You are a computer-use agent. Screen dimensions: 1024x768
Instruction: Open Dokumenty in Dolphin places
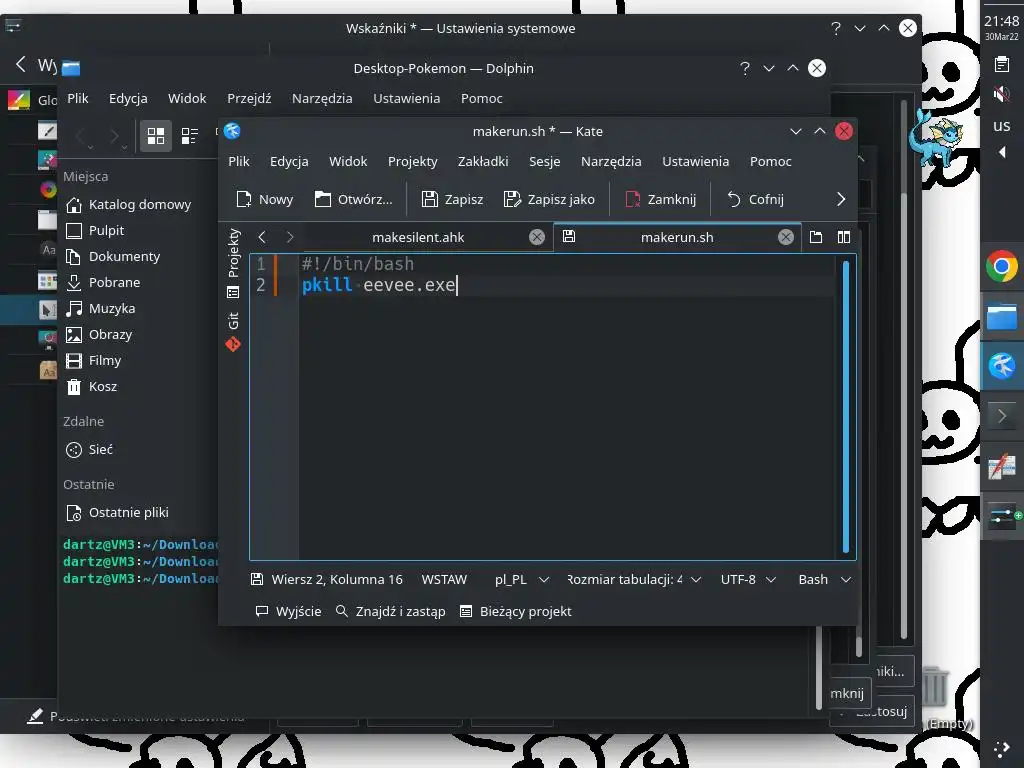pos(113,257)
